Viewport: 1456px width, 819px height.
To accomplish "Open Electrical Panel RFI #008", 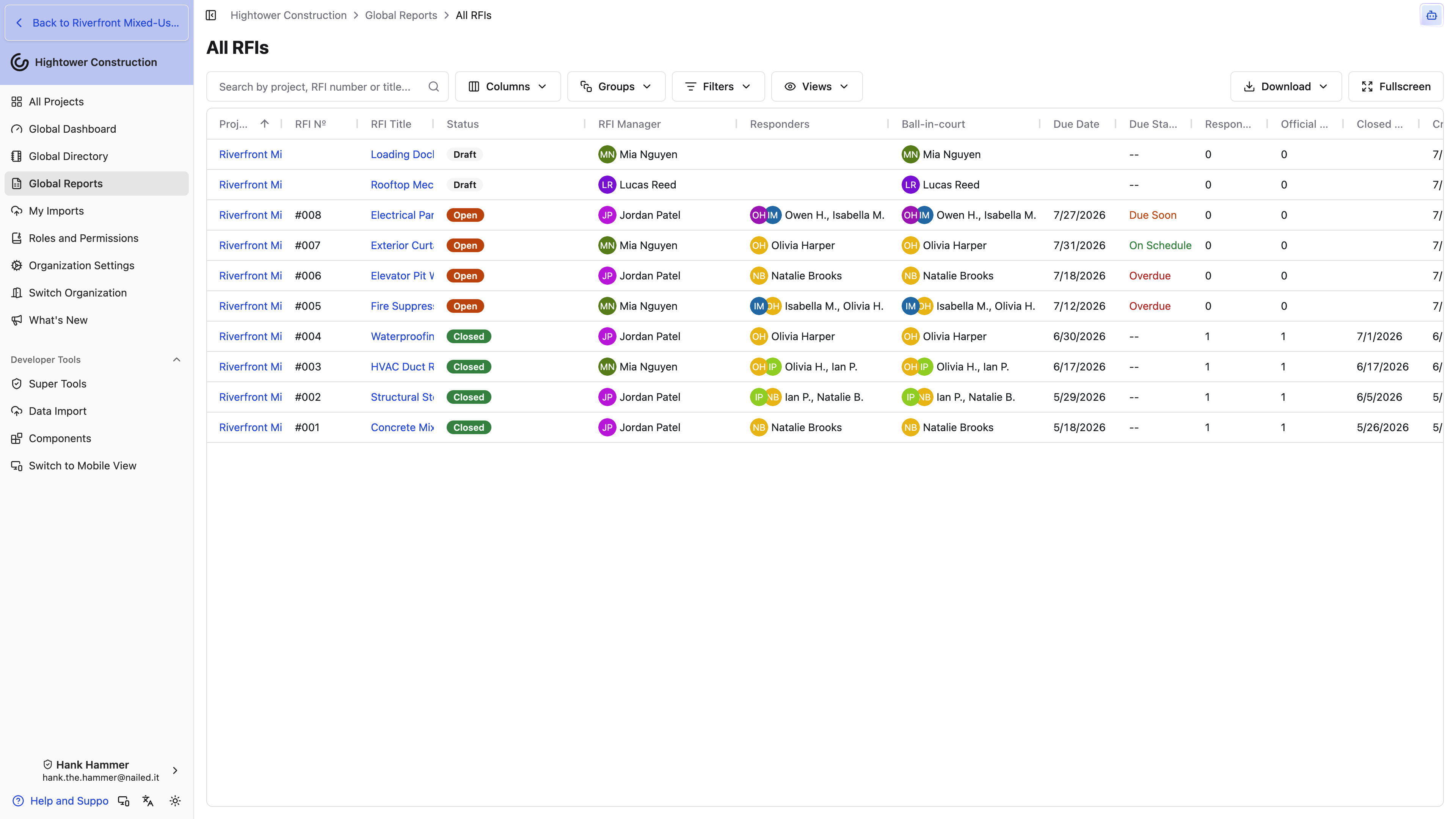I will coord(402,215).
